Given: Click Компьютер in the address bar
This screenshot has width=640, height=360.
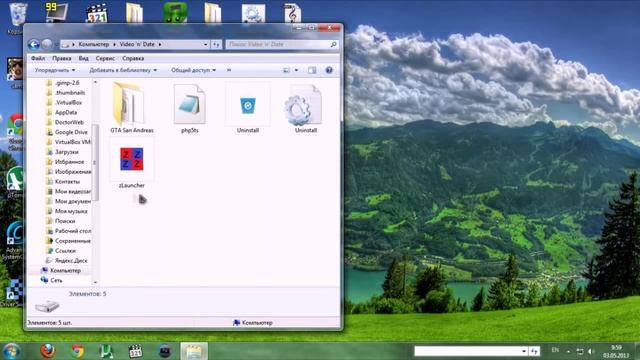Looking at the screenshot, I should coord(93,44).
